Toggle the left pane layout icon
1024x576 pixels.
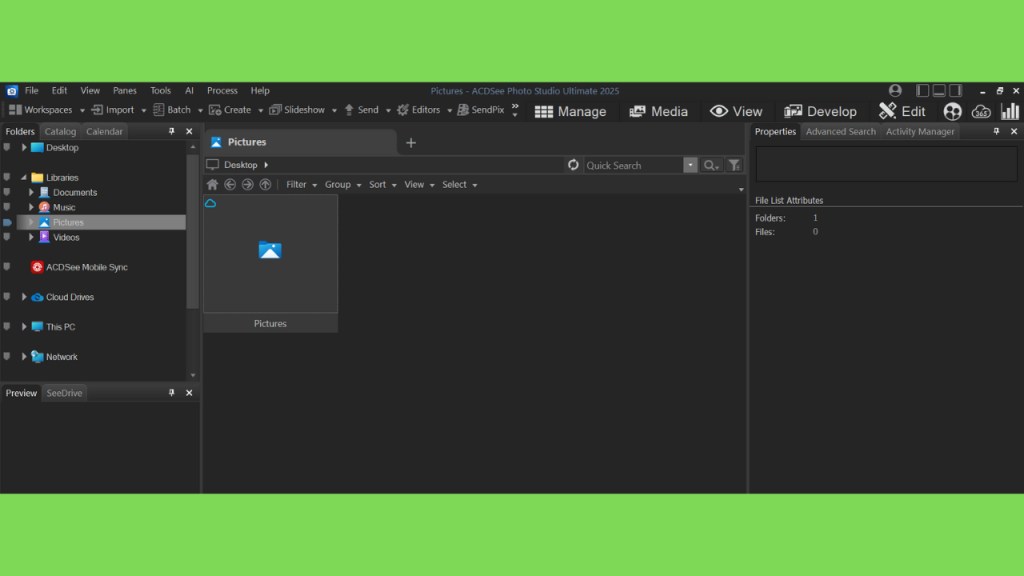[x=922, y=91]
